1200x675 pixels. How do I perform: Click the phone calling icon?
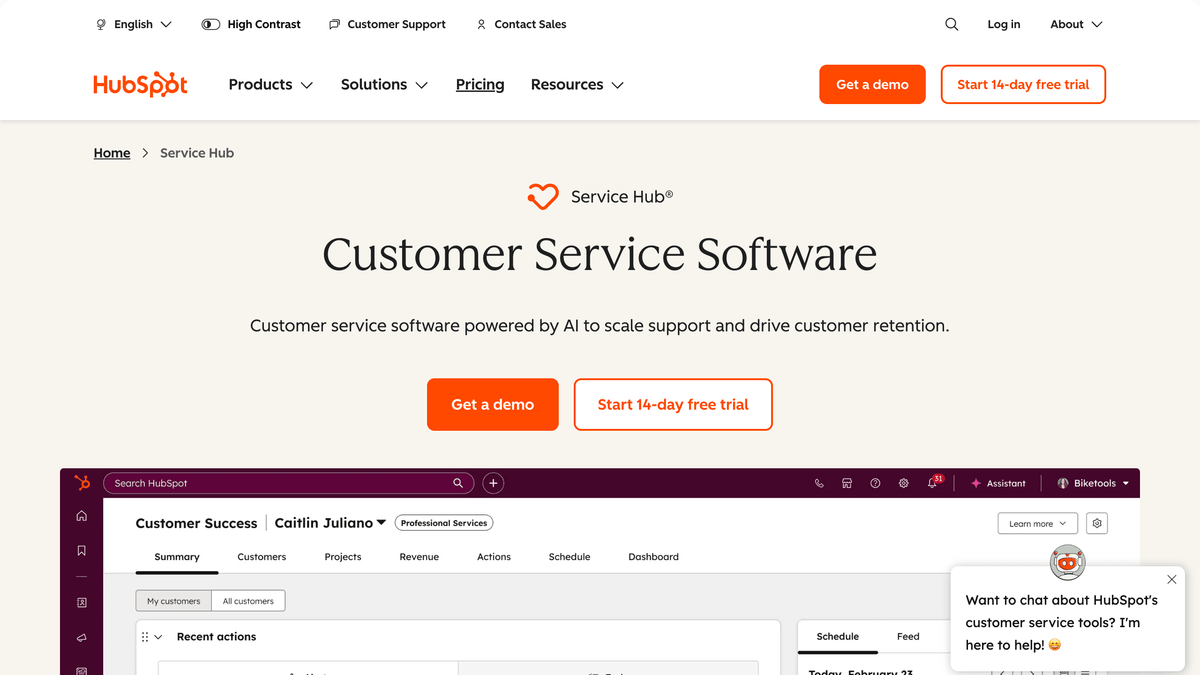(819, 483)
